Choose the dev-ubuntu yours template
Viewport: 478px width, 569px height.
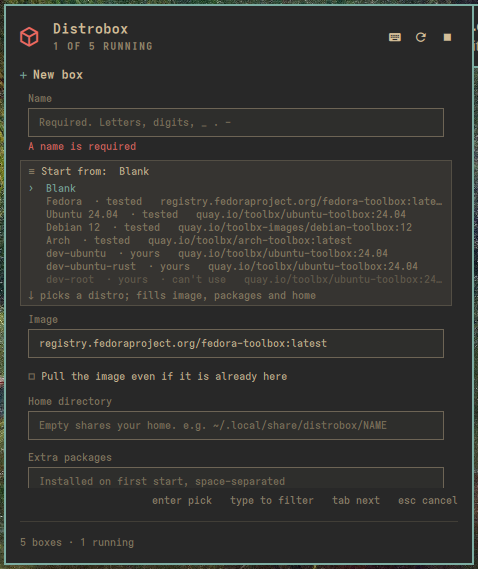[x=236, y=253]
